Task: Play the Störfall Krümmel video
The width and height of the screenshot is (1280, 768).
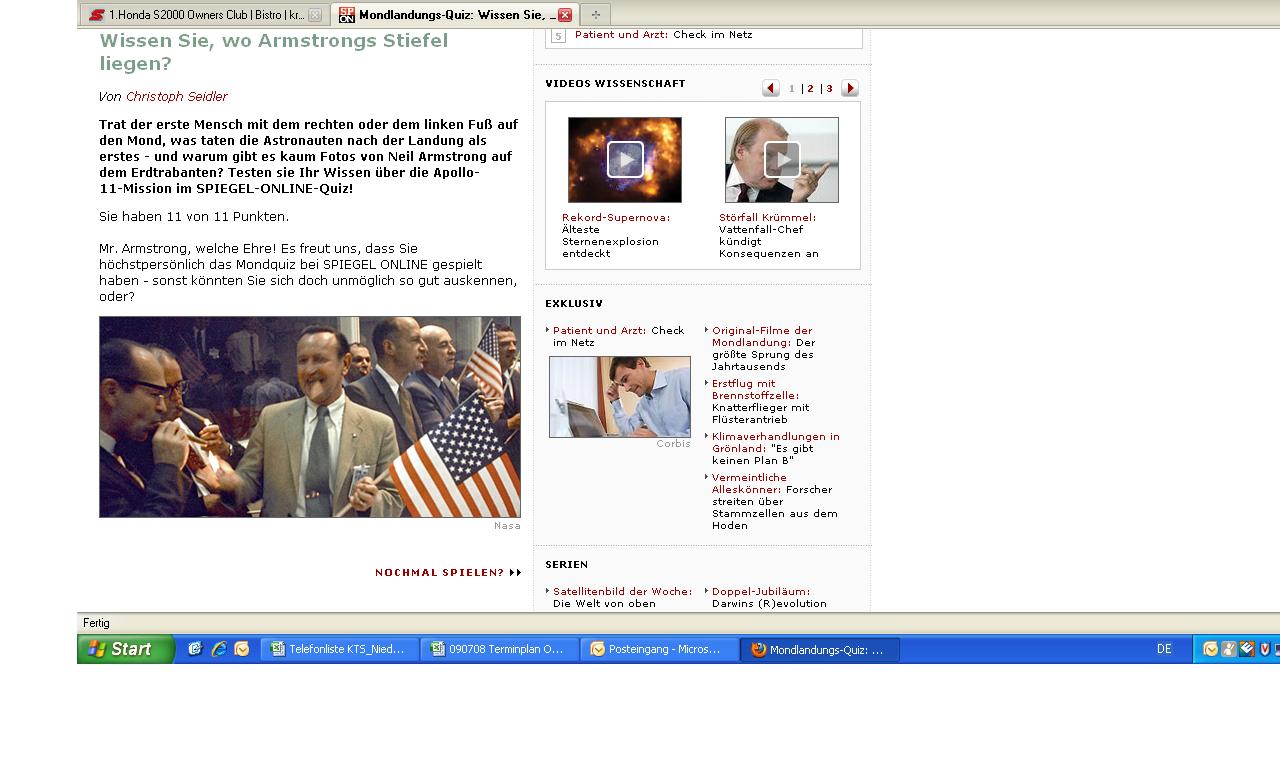Action: (781, 160)
